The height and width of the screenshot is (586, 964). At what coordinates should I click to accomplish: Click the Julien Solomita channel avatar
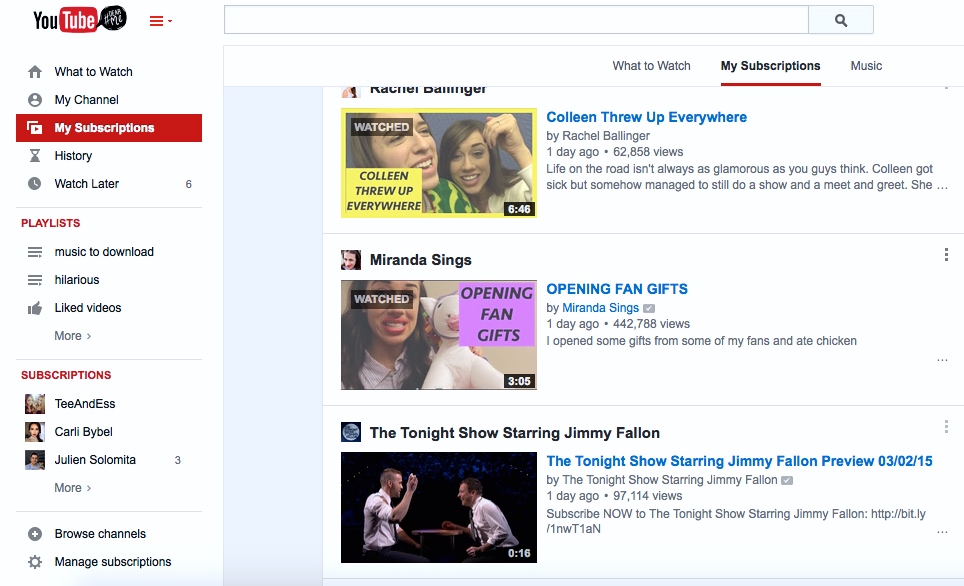point(34,460)
